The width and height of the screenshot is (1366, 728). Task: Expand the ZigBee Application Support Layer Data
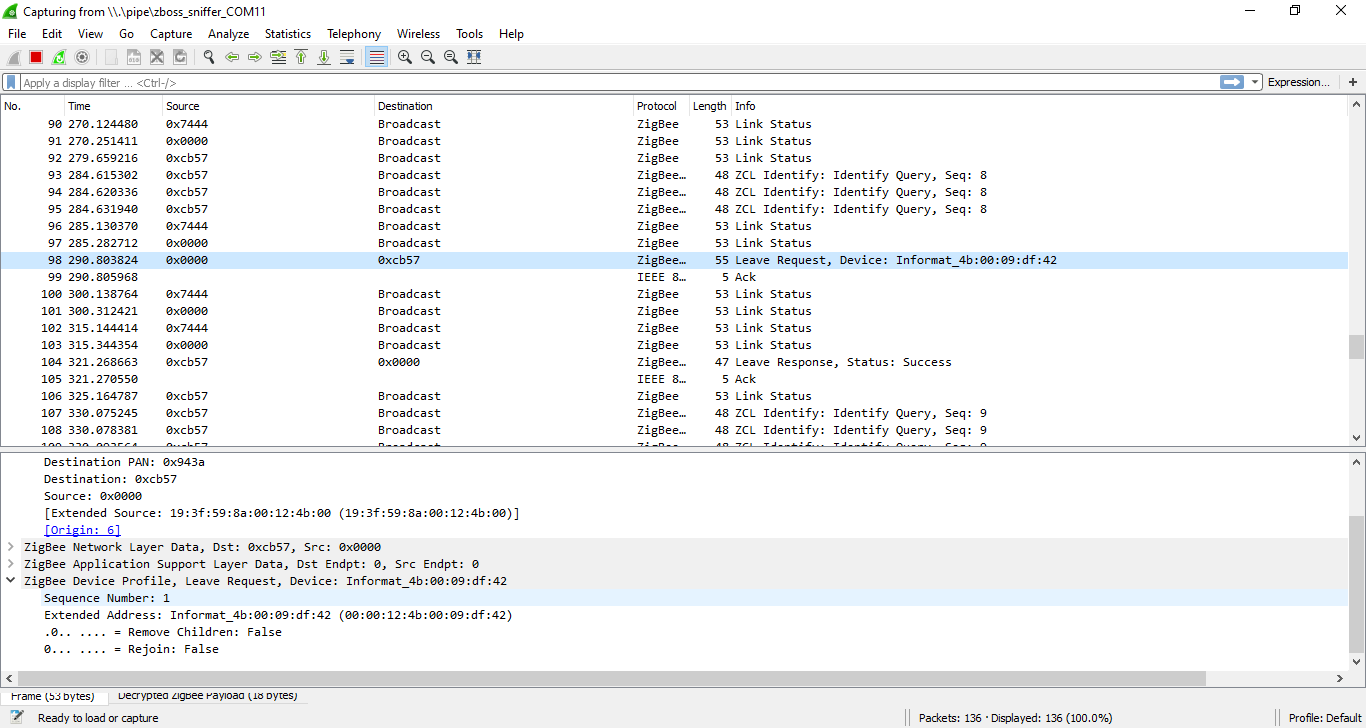click(10, 563)
